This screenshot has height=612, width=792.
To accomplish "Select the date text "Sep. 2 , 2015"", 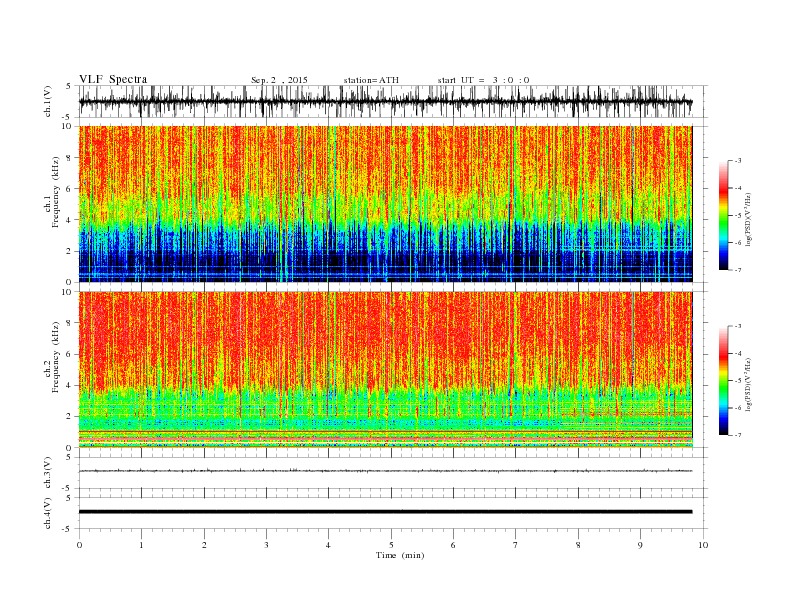I will point(279,80).
